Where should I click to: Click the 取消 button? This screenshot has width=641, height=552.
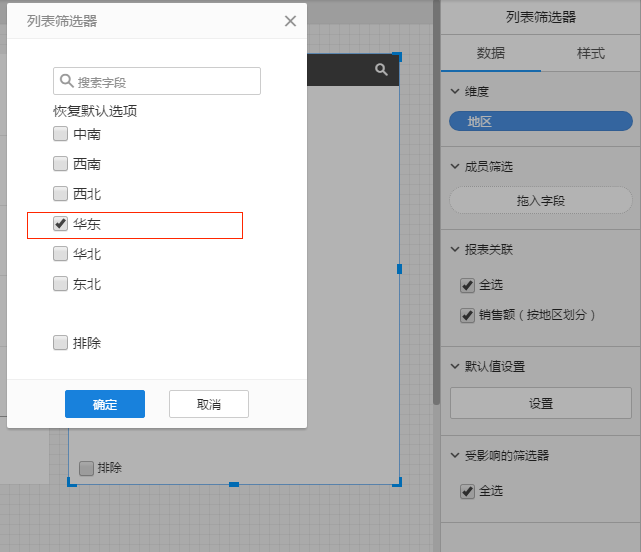tap(209, 404)
